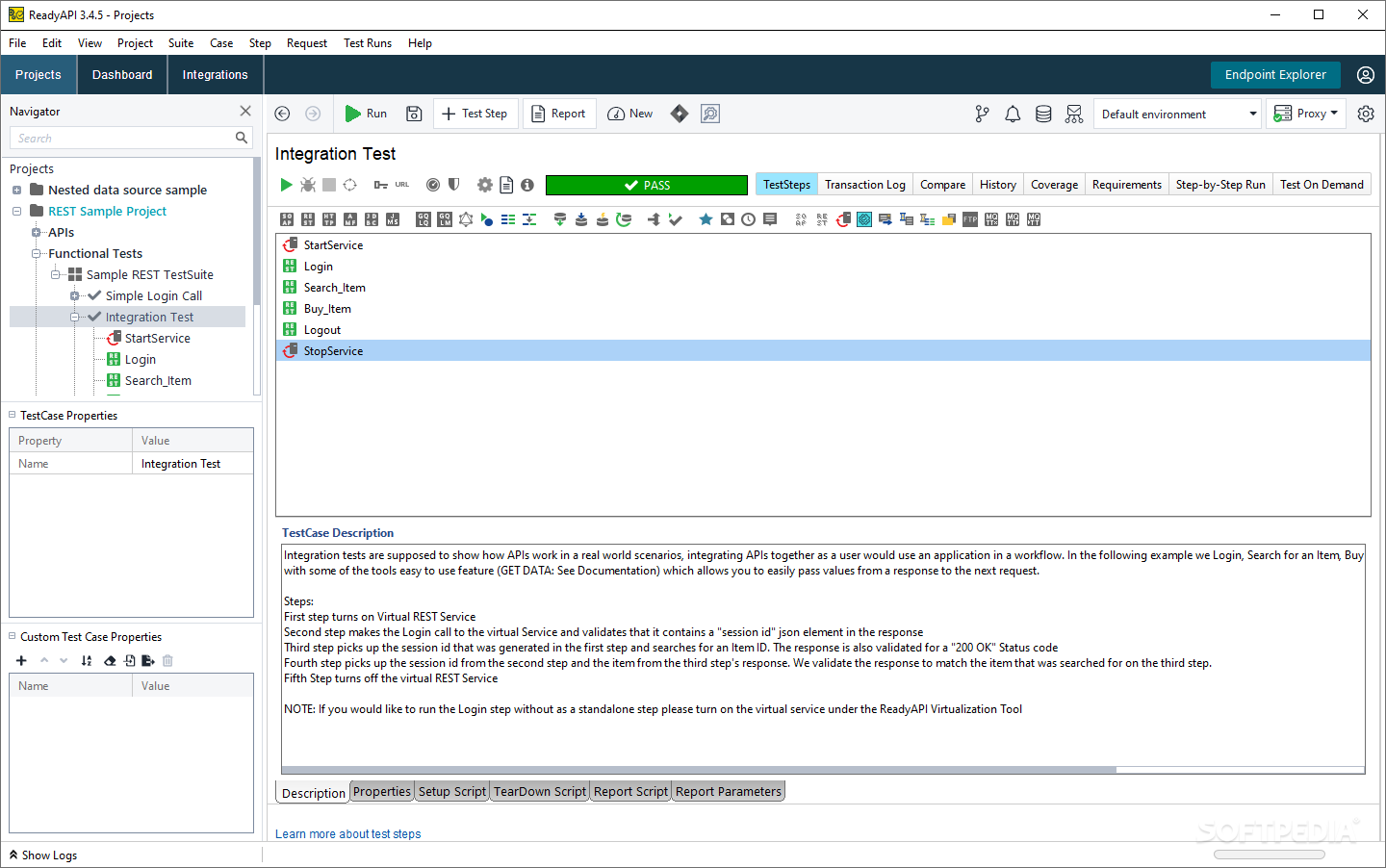
Task: Open the Suite menu
Action: point(181,43)
